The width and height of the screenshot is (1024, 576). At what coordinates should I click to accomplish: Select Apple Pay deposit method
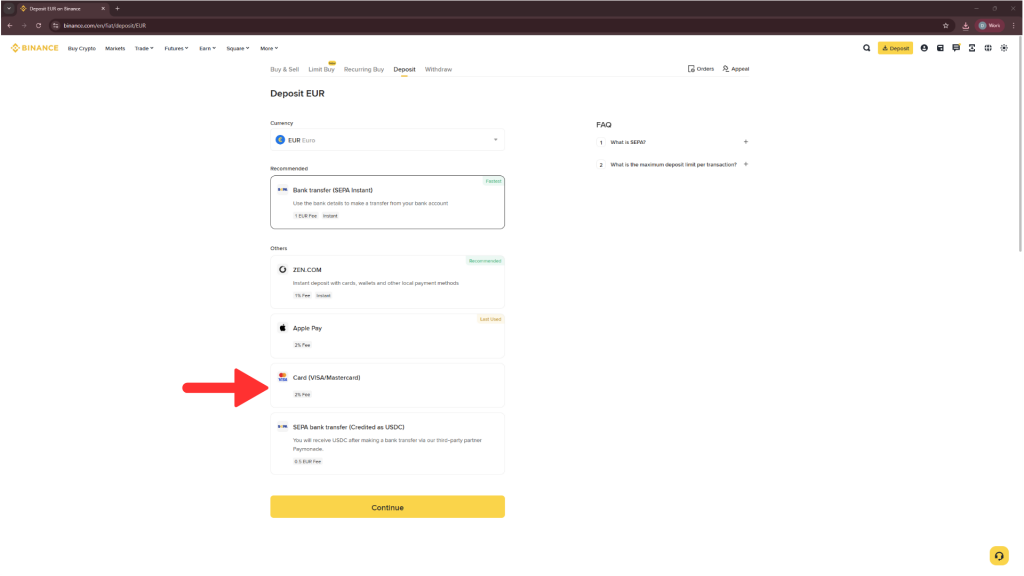387,336
